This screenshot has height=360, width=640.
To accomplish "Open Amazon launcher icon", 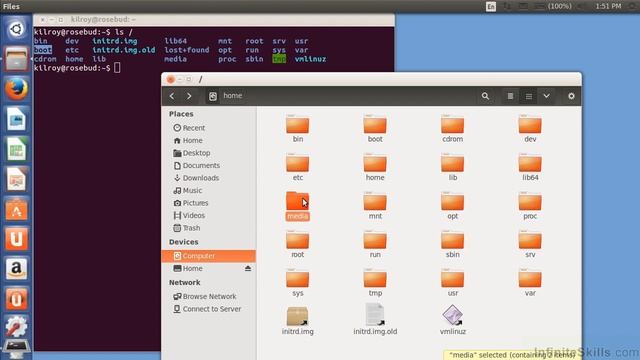I will pyautogui.click(x=16, y=269).
